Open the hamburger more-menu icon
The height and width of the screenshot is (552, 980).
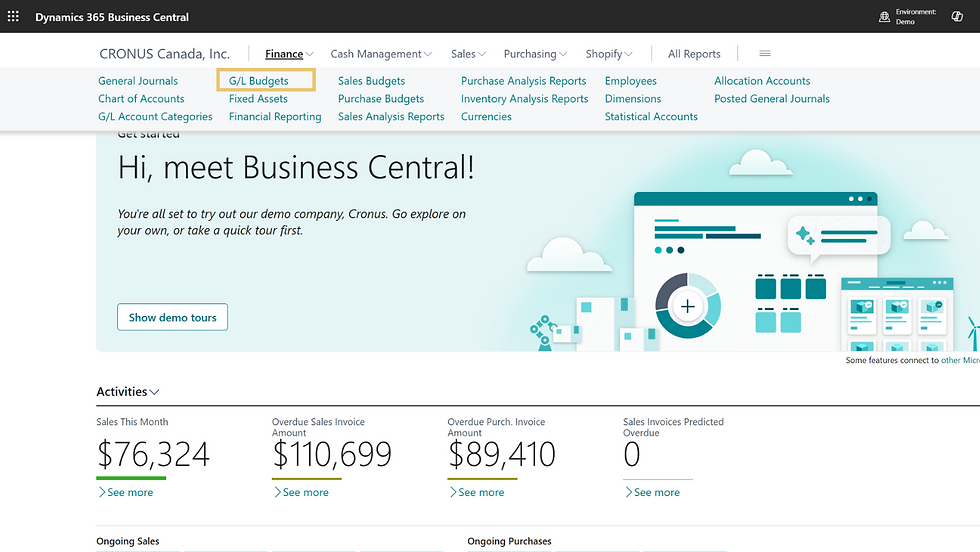coord(764,54)
